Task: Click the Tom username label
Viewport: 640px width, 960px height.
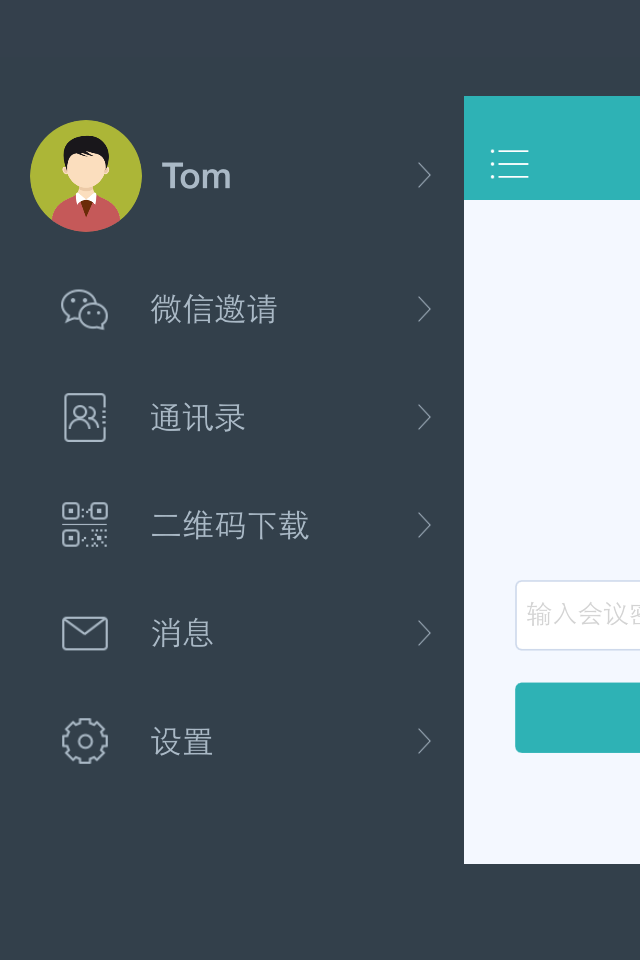Action: tap(197, 176)
